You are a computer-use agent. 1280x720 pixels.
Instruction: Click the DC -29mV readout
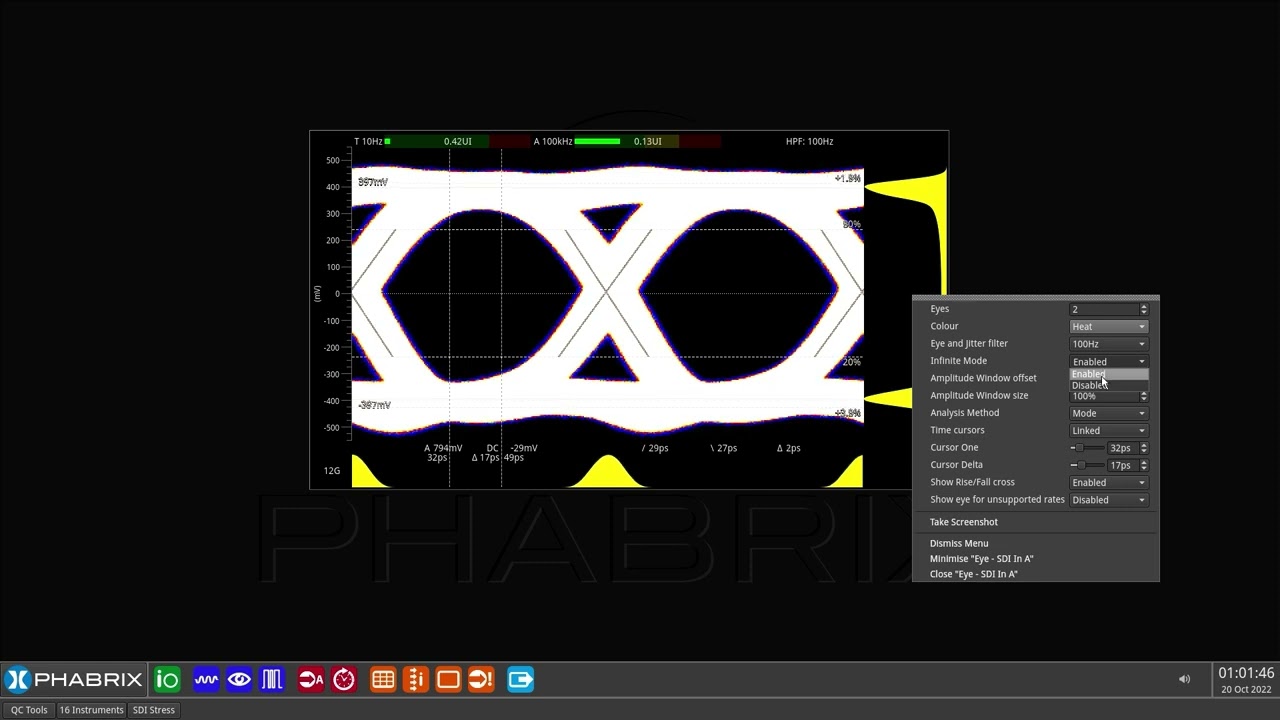512,448
